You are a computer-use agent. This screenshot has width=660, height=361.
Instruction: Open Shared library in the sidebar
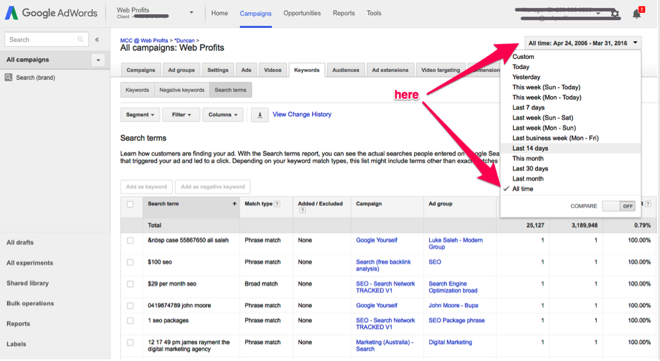click(28, 283)
